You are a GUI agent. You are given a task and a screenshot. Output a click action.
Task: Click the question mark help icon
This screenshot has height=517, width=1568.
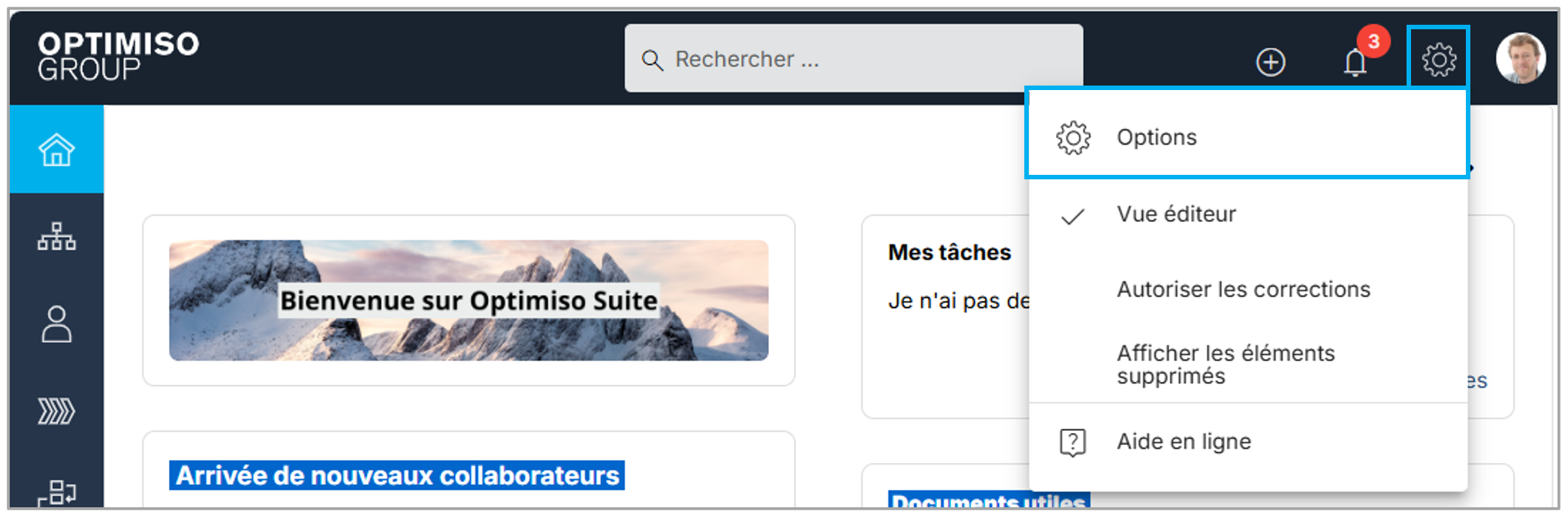(1072, 442)
